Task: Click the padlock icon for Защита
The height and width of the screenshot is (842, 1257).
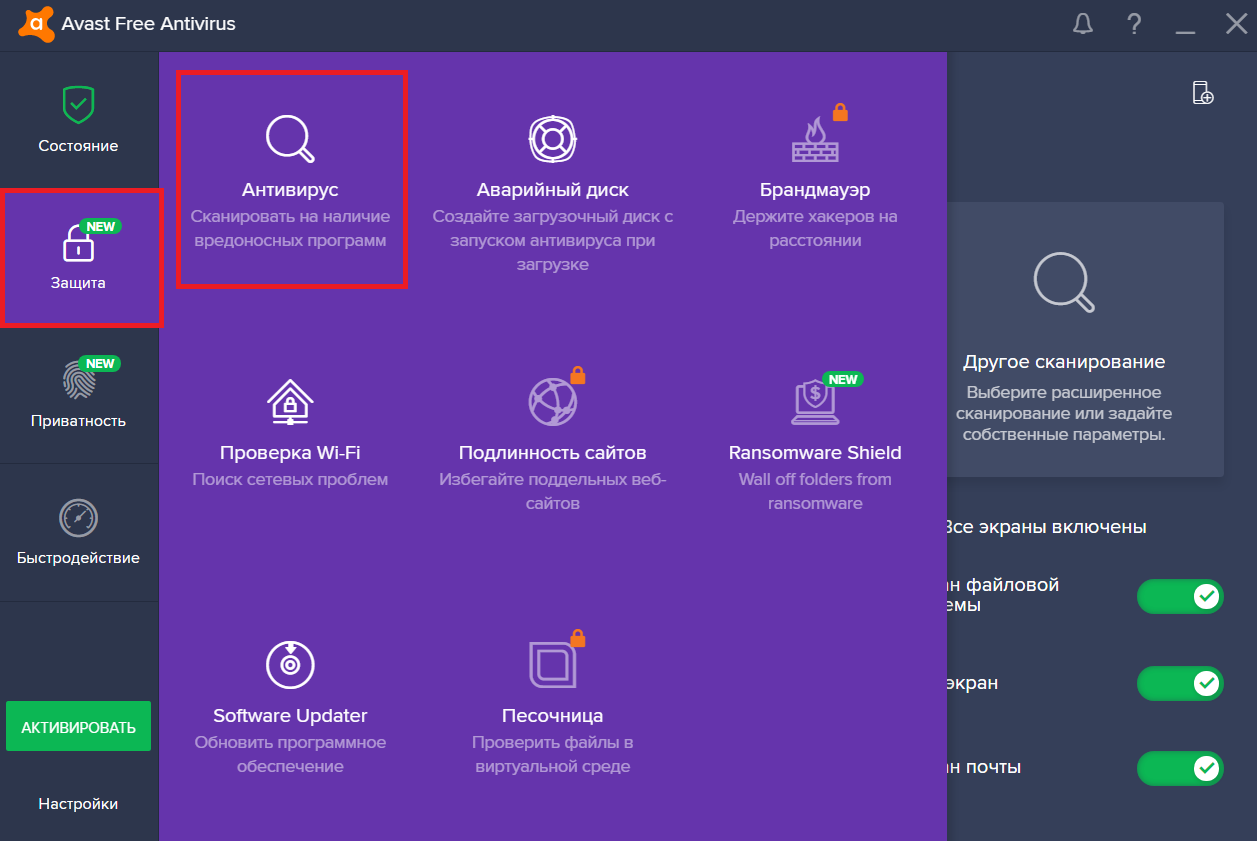Action: click(78, 242)
